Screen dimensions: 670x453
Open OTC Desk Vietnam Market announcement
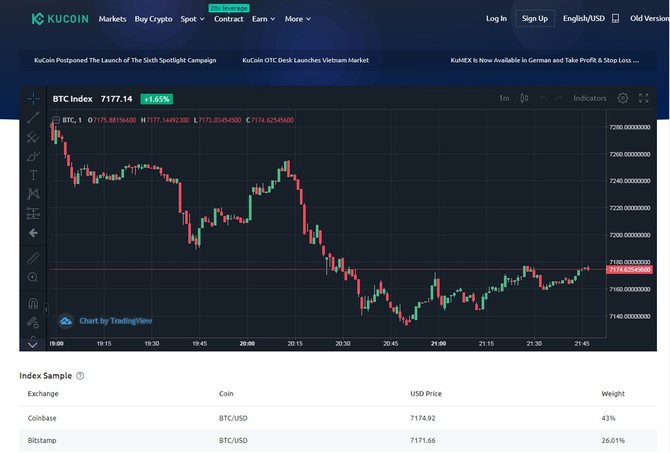click(x=306, y=60)
